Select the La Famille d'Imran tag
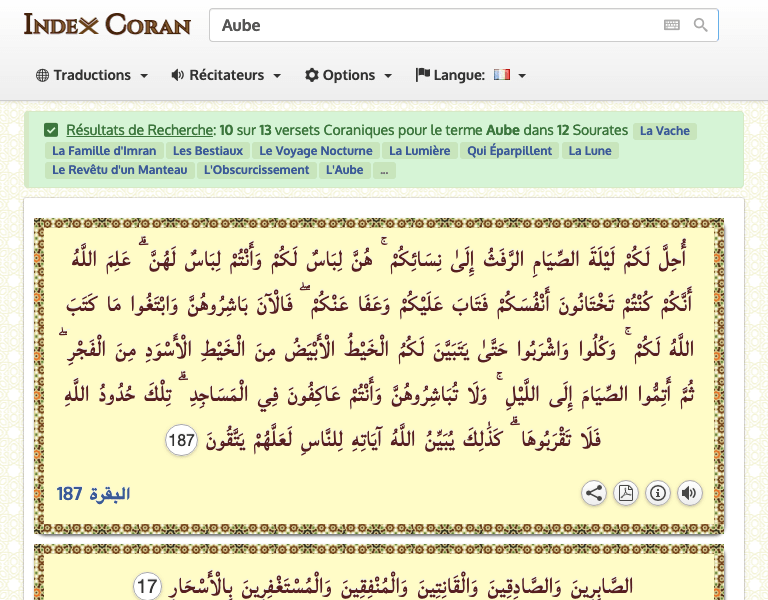The image size is (768, 600). click(x=105, y=151)
